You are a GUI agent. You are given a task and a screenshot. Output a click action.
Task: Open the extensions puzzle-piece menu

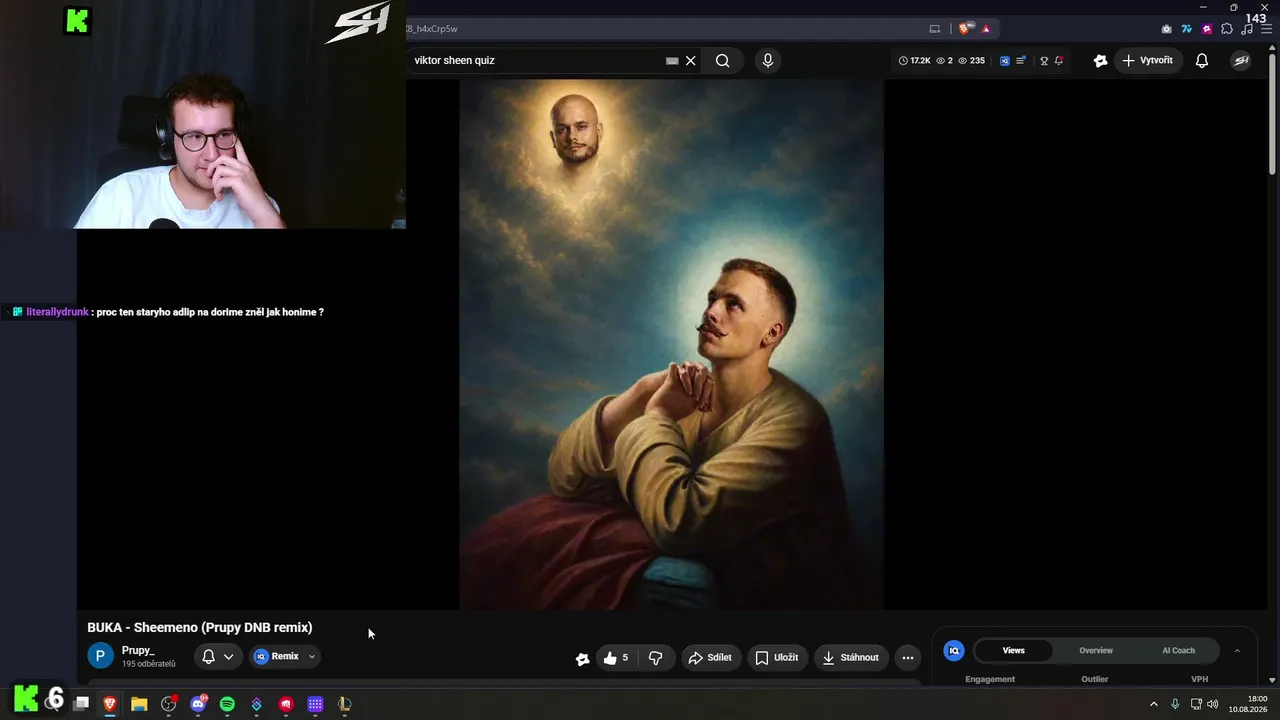tap(1227, 29)
